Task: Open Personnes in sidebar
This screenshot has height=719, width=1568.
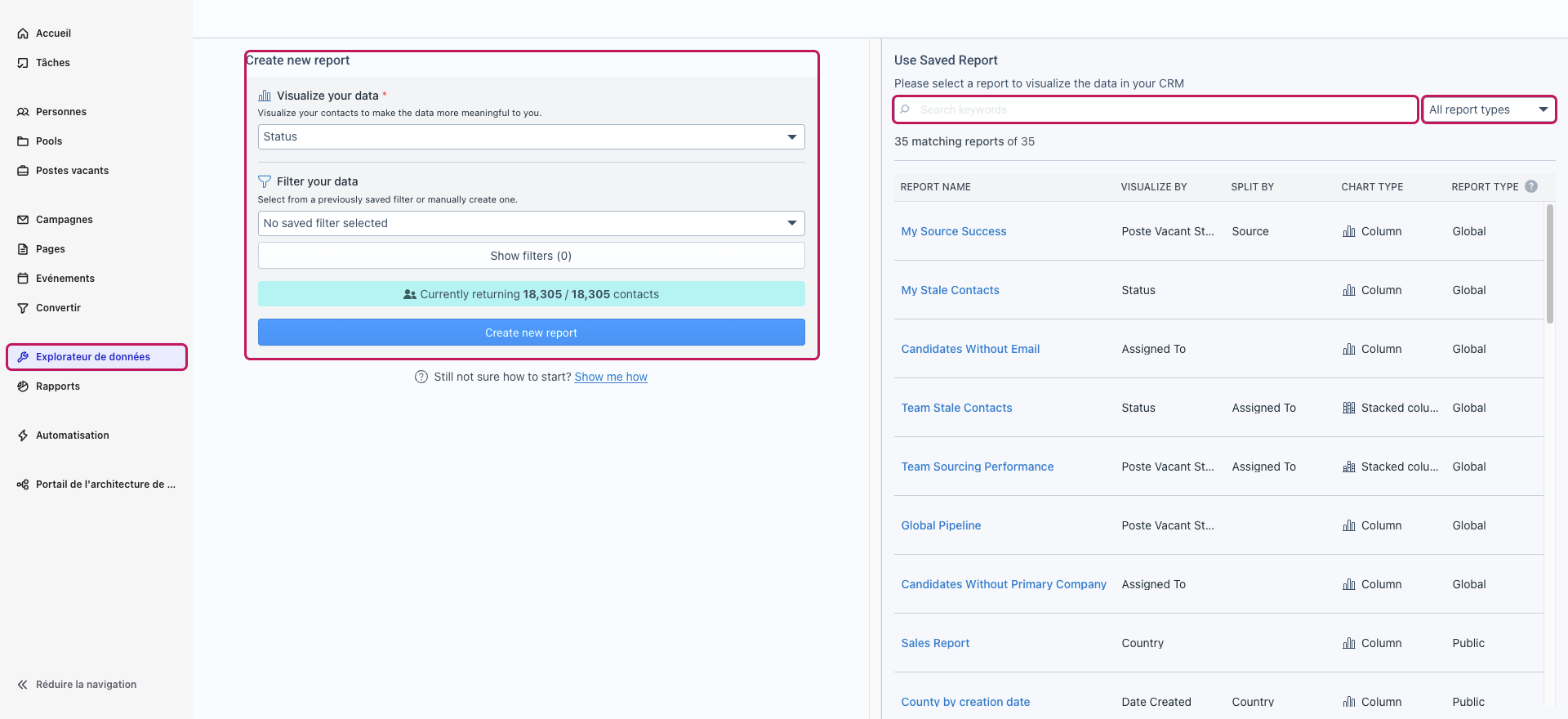Action: [61, 112]
